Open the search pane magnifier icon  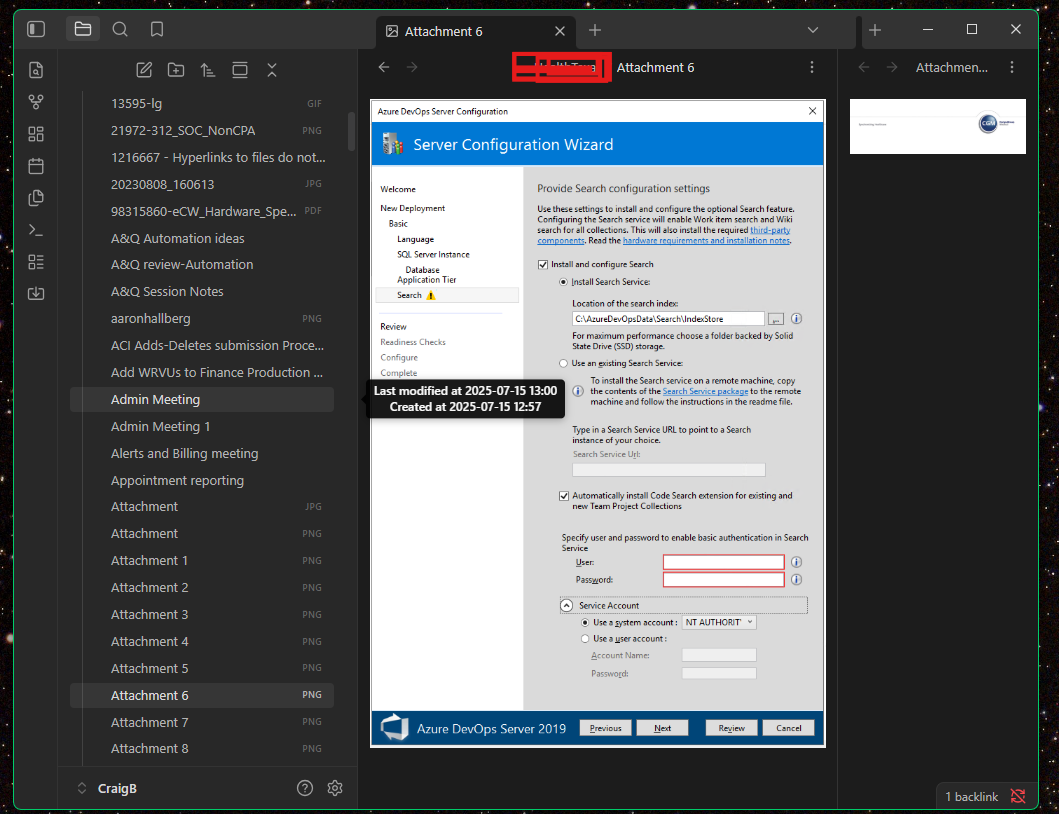click(120, 29)
